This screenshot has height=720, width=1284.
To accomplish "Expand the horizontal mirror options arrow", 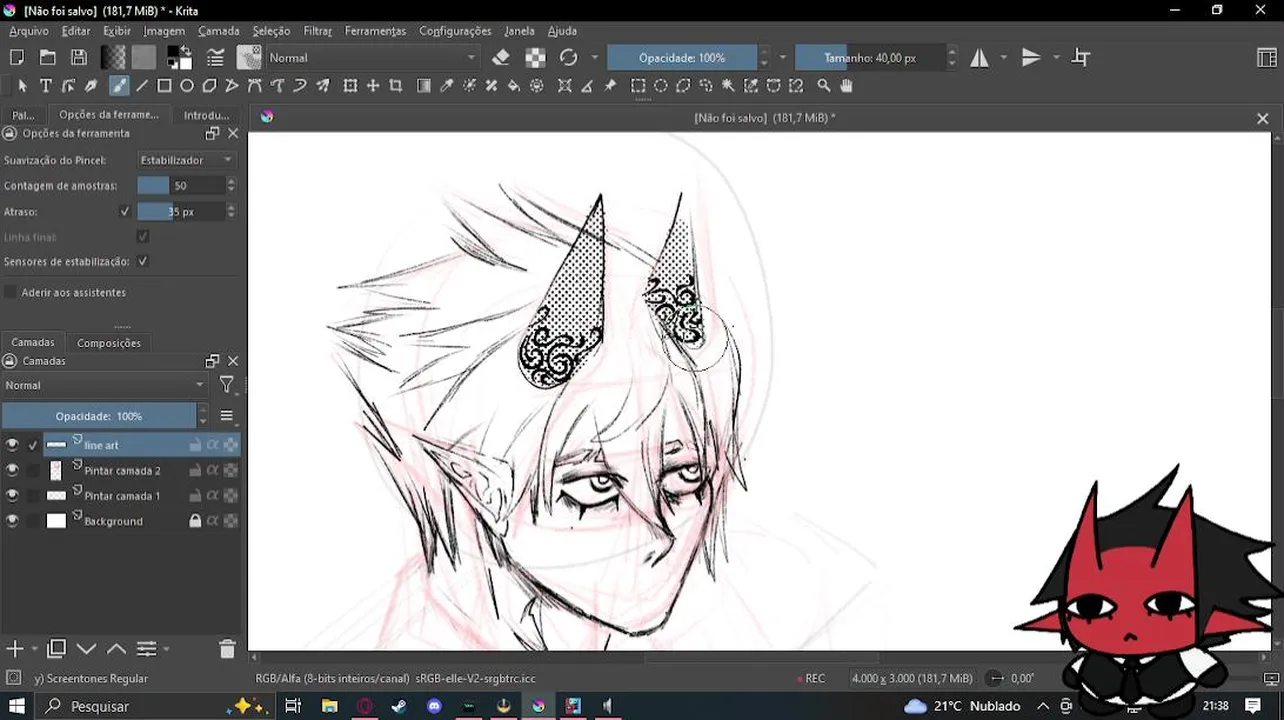I will [x=1003, y=58].
